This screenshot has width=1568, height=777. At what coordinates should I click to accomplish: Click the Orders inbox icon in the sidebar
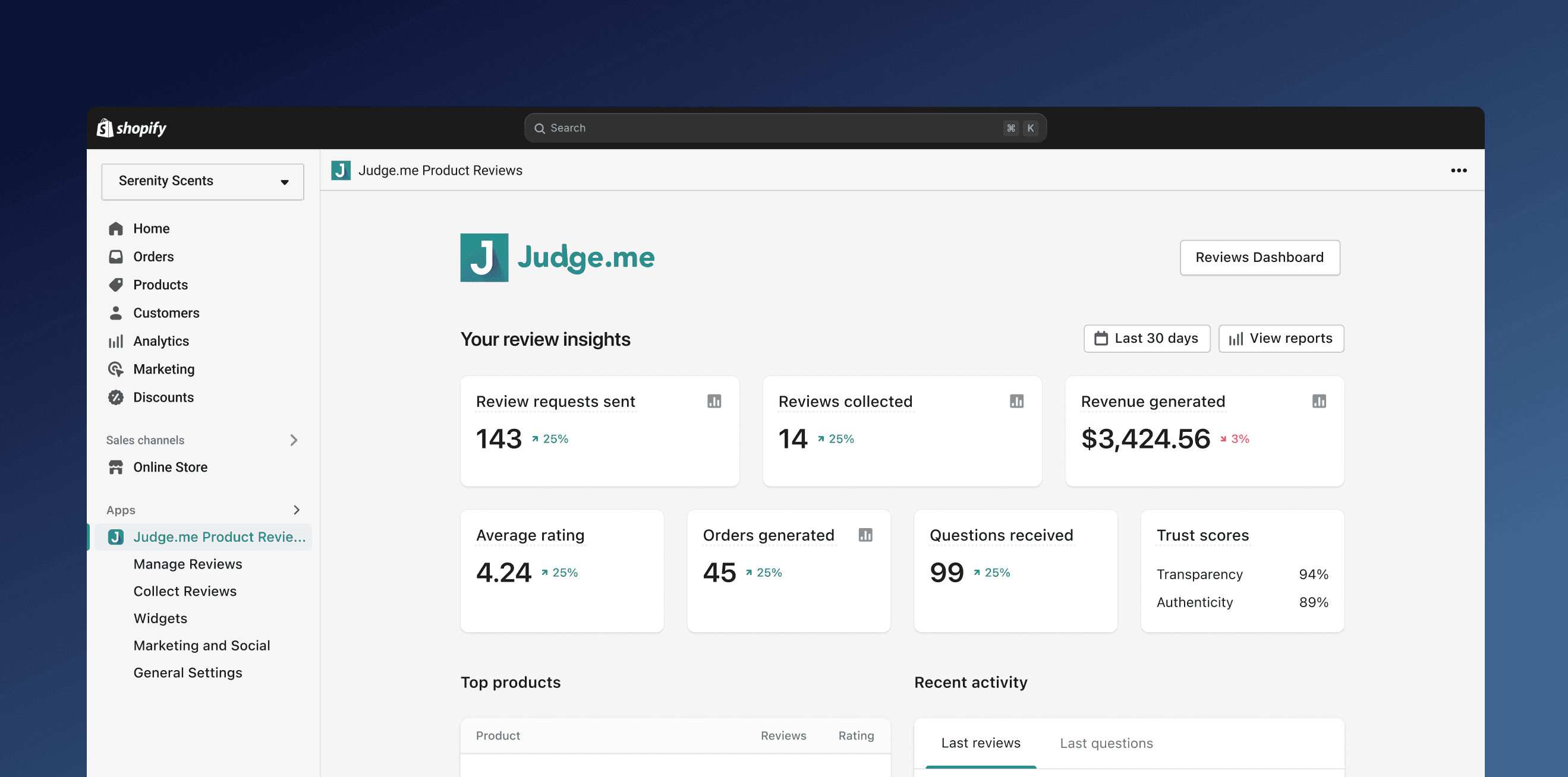pyautogui.click(x=116, y=257)
